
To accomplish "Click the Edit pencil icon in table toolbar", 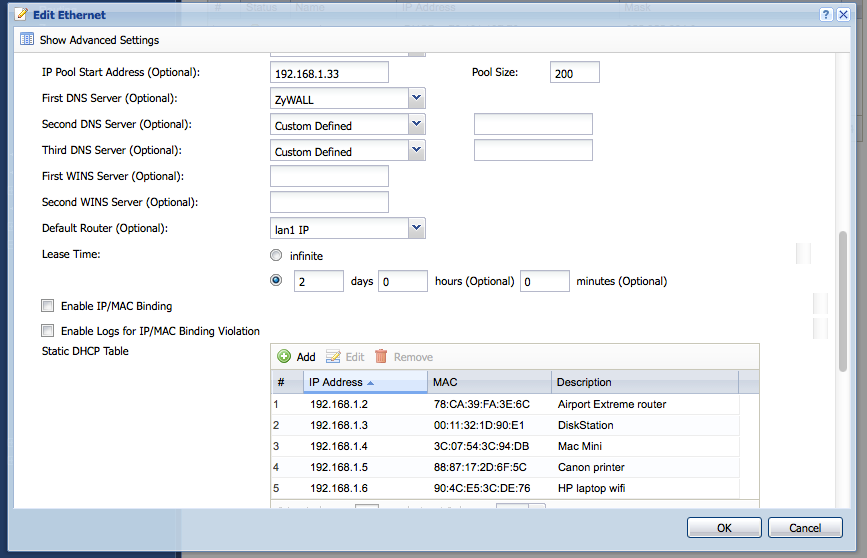I will pyautogui.click(x=334, y=357).
